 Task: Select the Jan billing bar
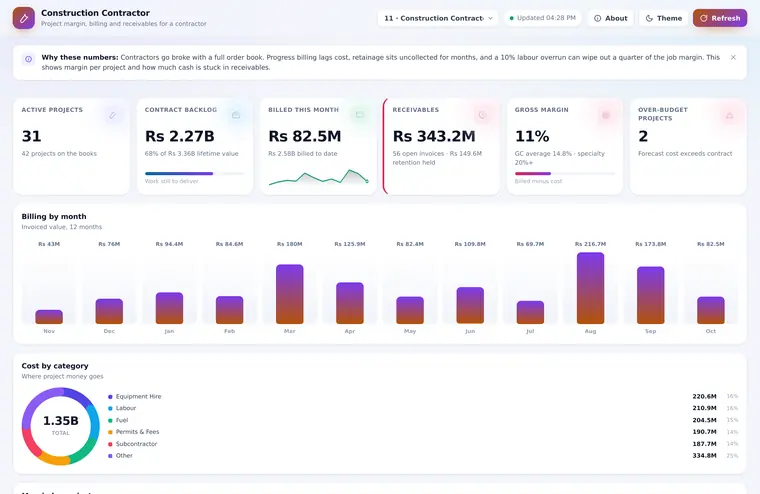pos(169,308)
